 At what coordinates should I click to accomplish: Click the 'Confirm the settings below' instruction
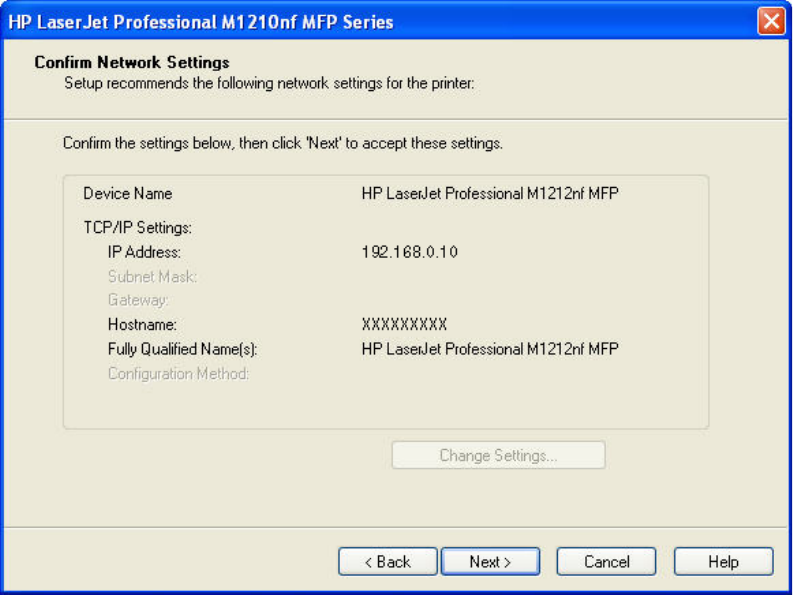pyautogui.click(x=283, y=144)
